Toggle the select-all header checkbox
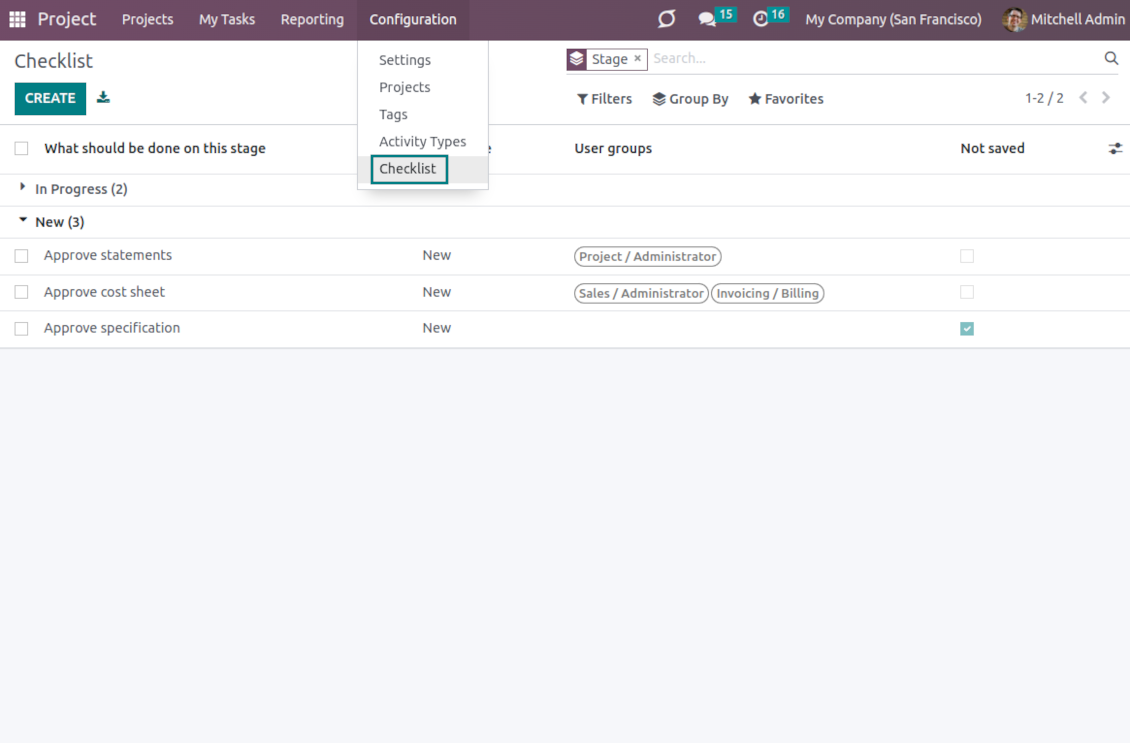 [x=22, y=148]
